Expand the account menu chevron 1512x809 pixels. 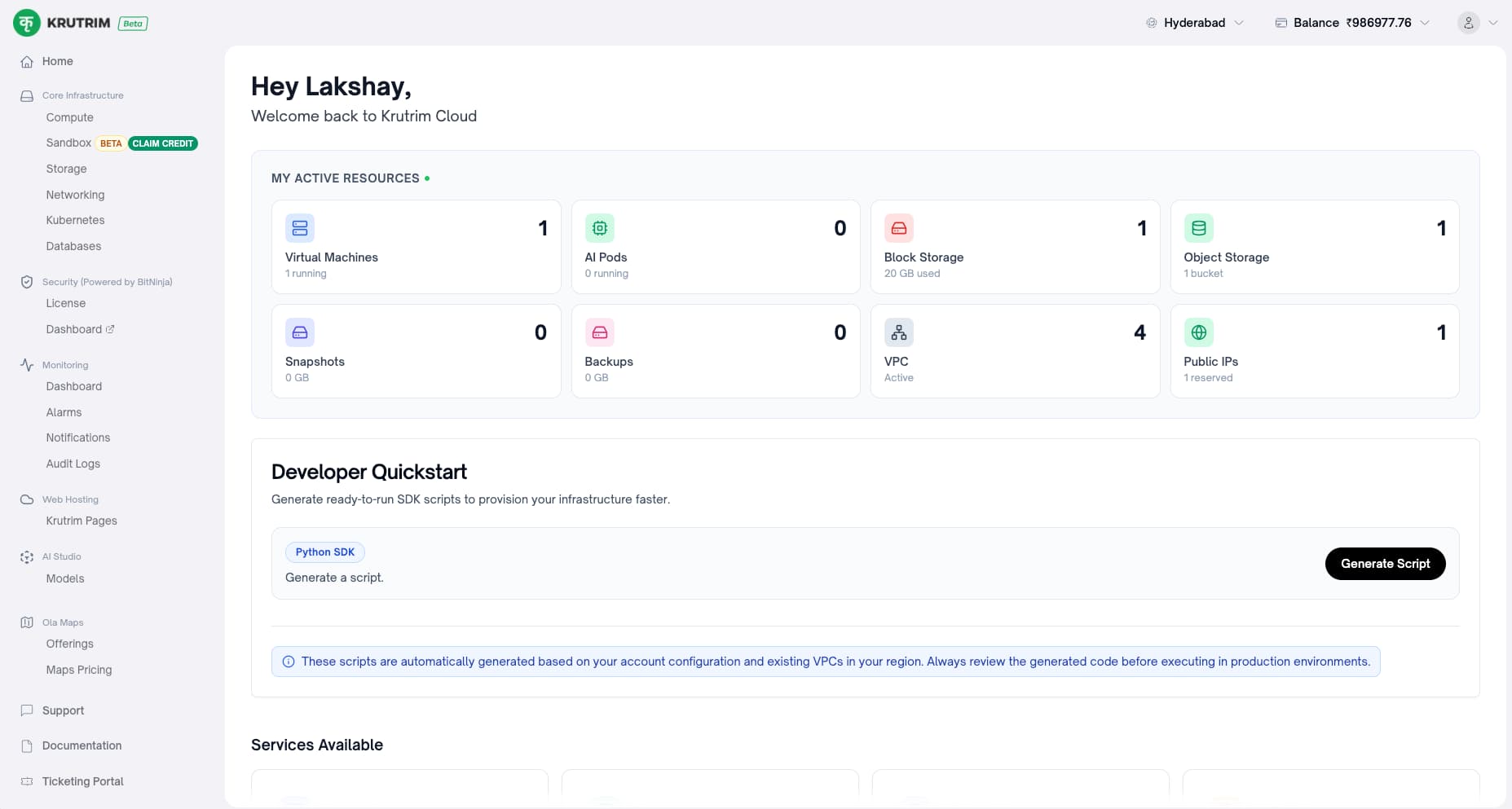click(1493, 23)
